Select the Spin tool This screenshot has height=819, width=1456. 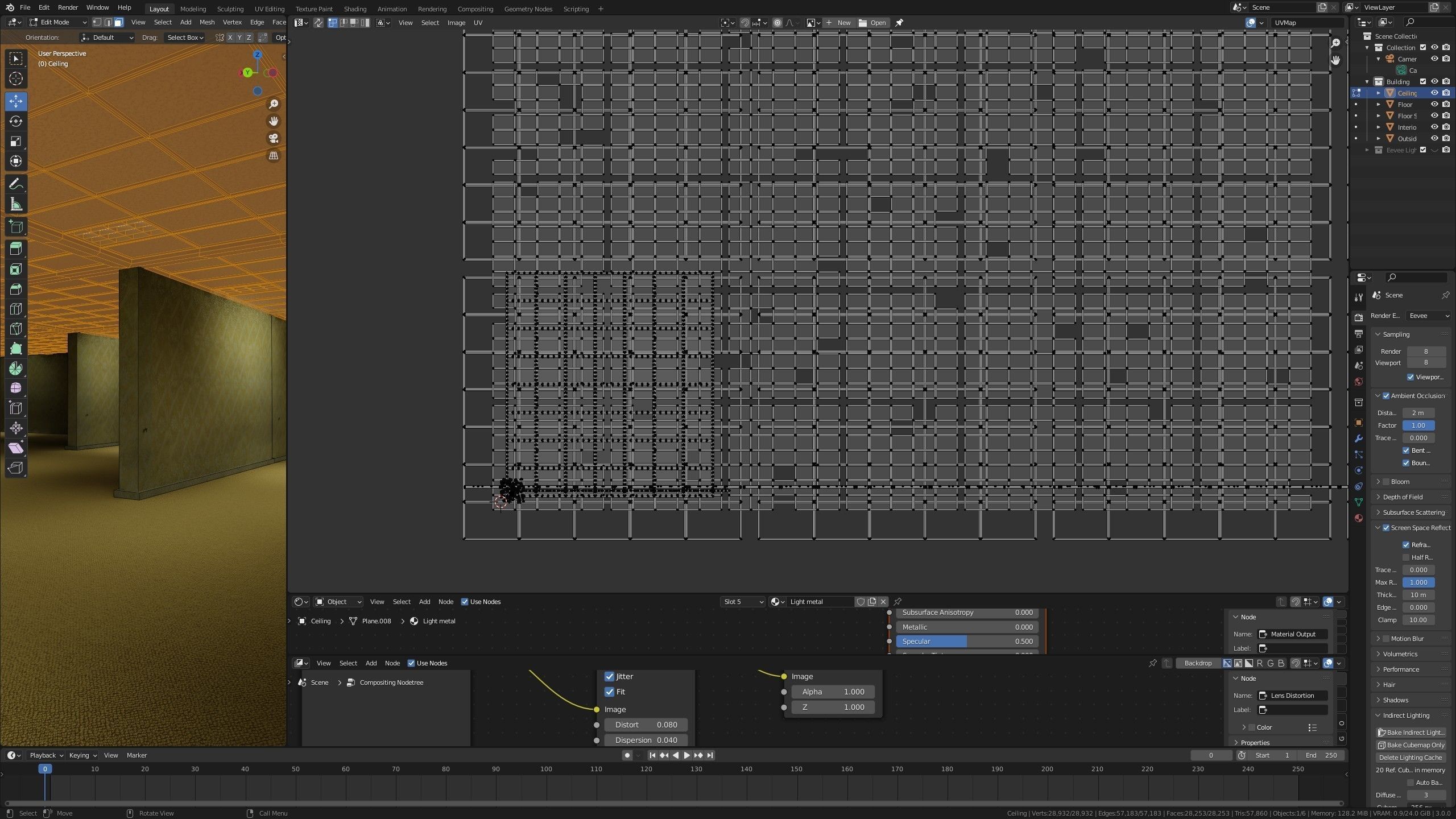16,369
